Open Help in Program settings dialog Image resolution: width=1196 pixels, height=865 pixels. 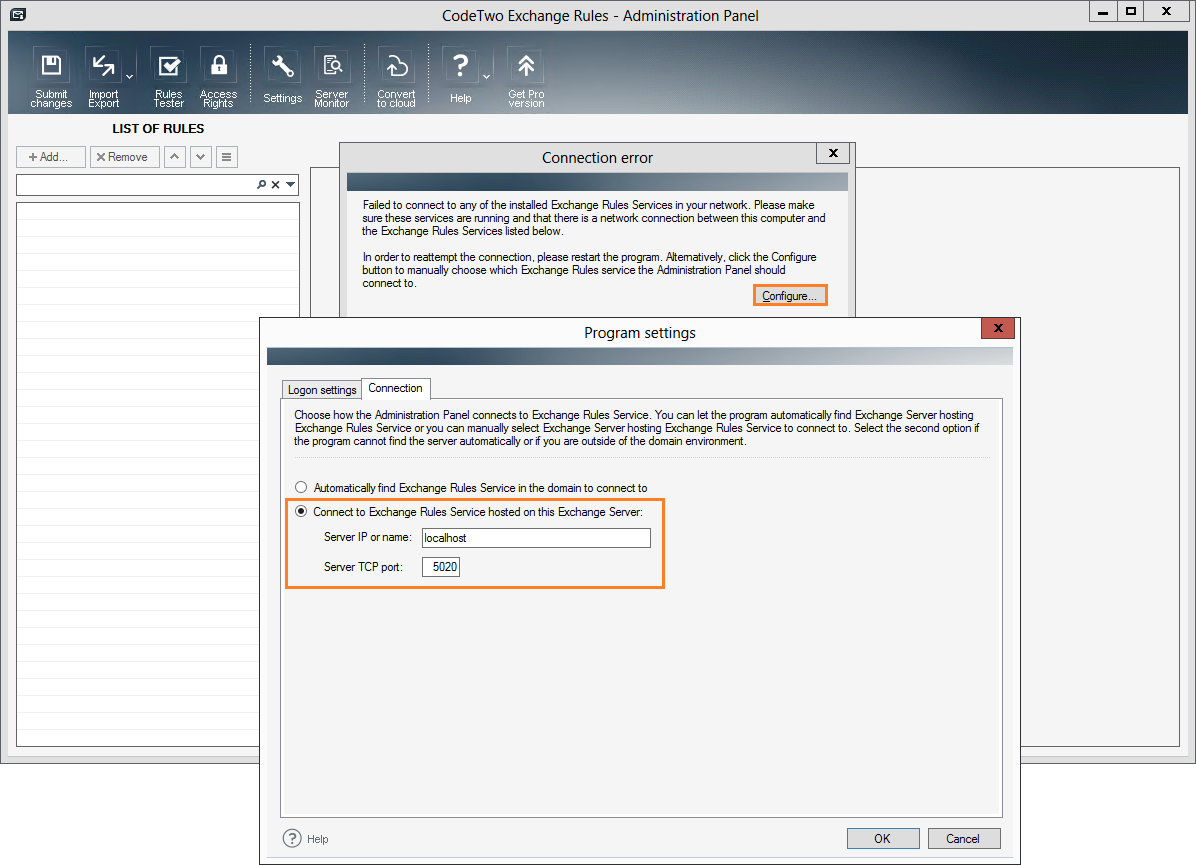point(306,838)
